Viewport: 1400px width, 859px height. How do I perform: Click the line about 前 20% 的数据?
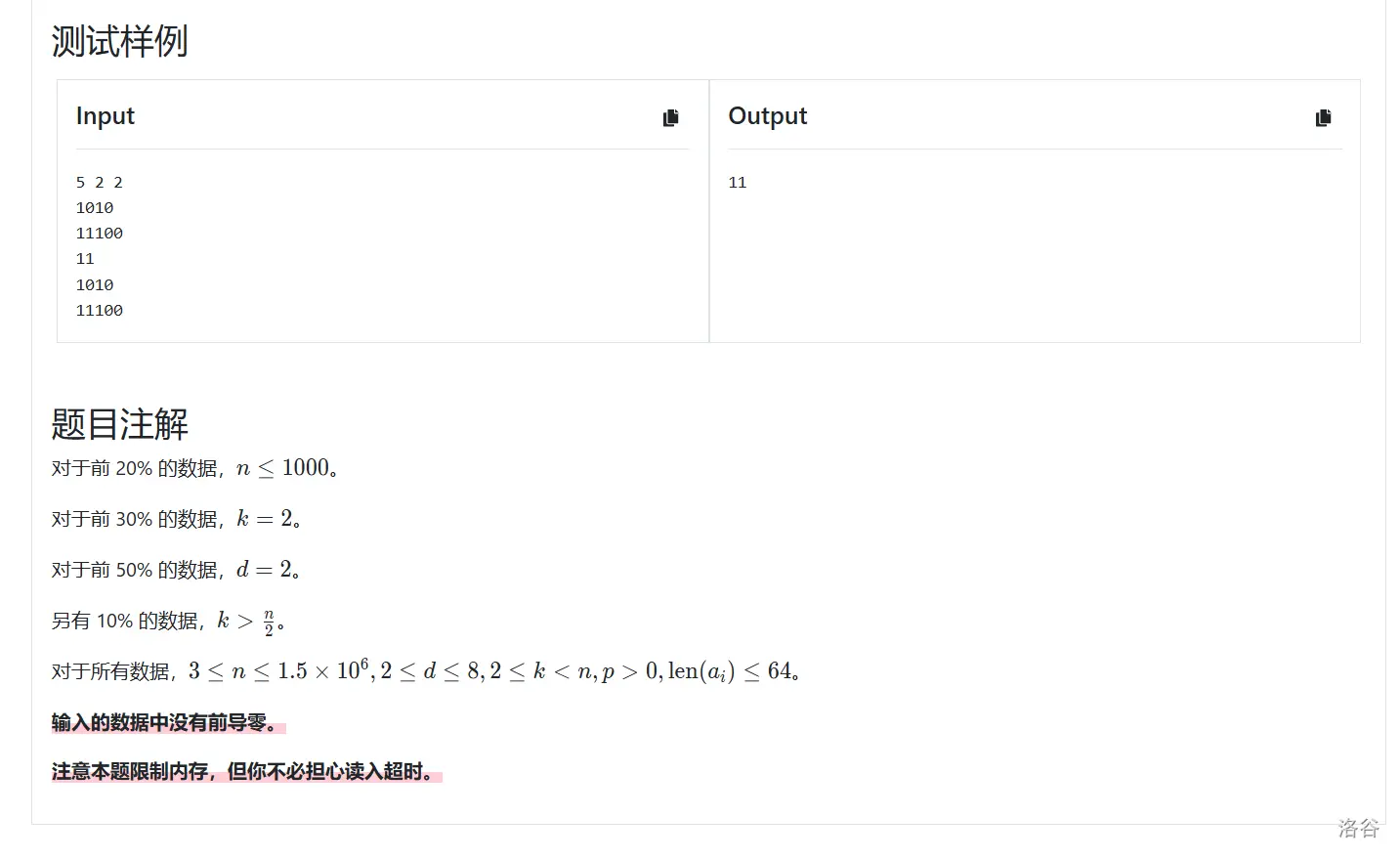tap(195, 468)
